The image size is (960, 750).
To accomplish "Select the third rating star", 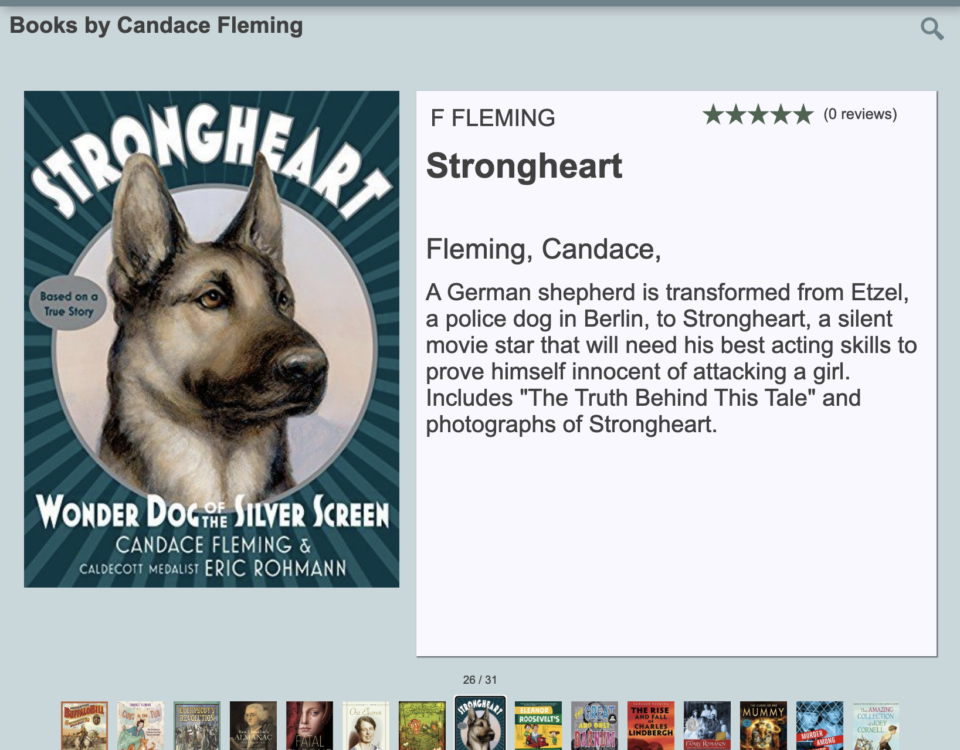I will [759, 114].
